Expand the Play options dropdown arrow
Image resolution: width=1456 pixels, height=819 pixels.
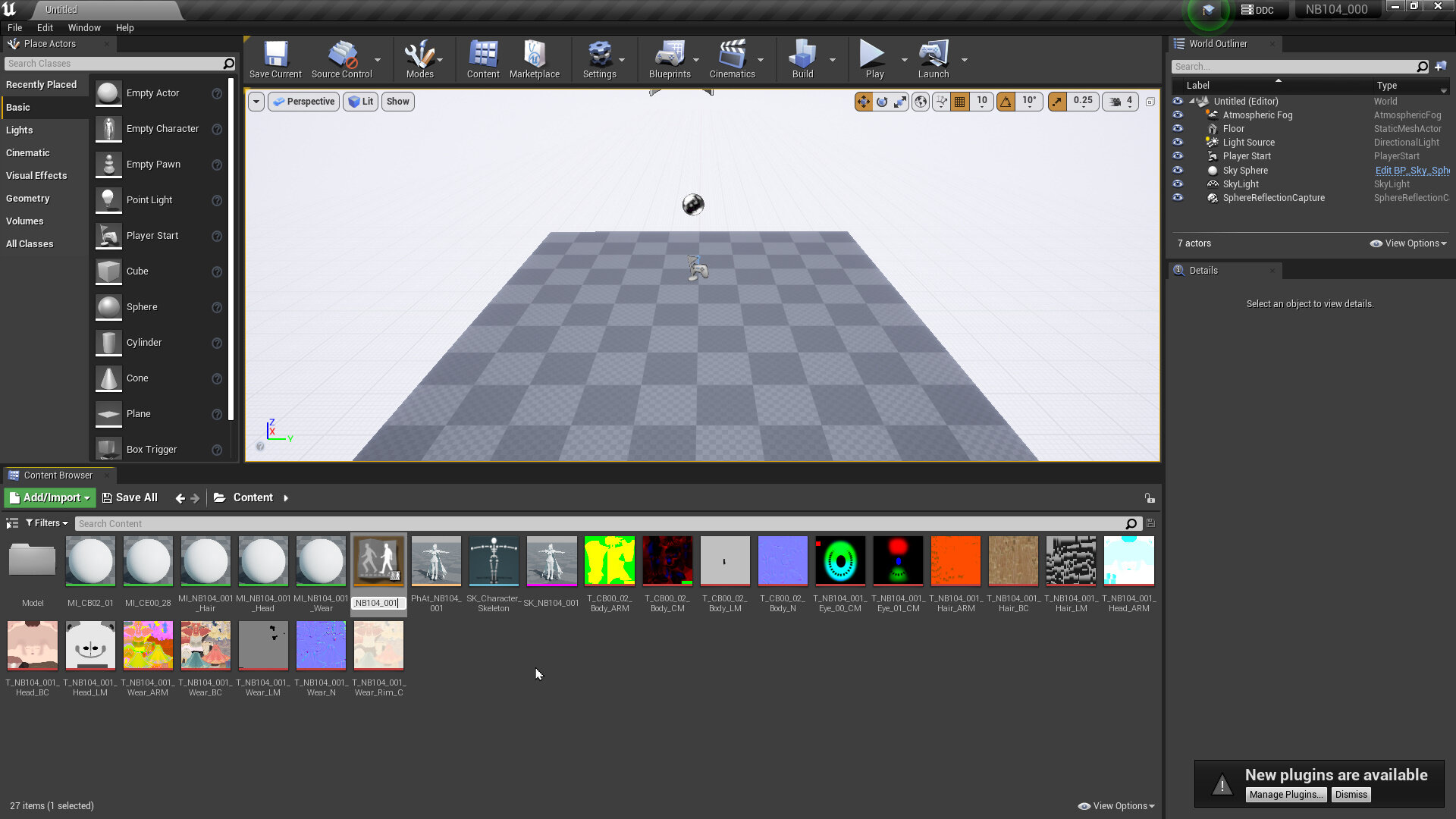(x=904, y=60)
